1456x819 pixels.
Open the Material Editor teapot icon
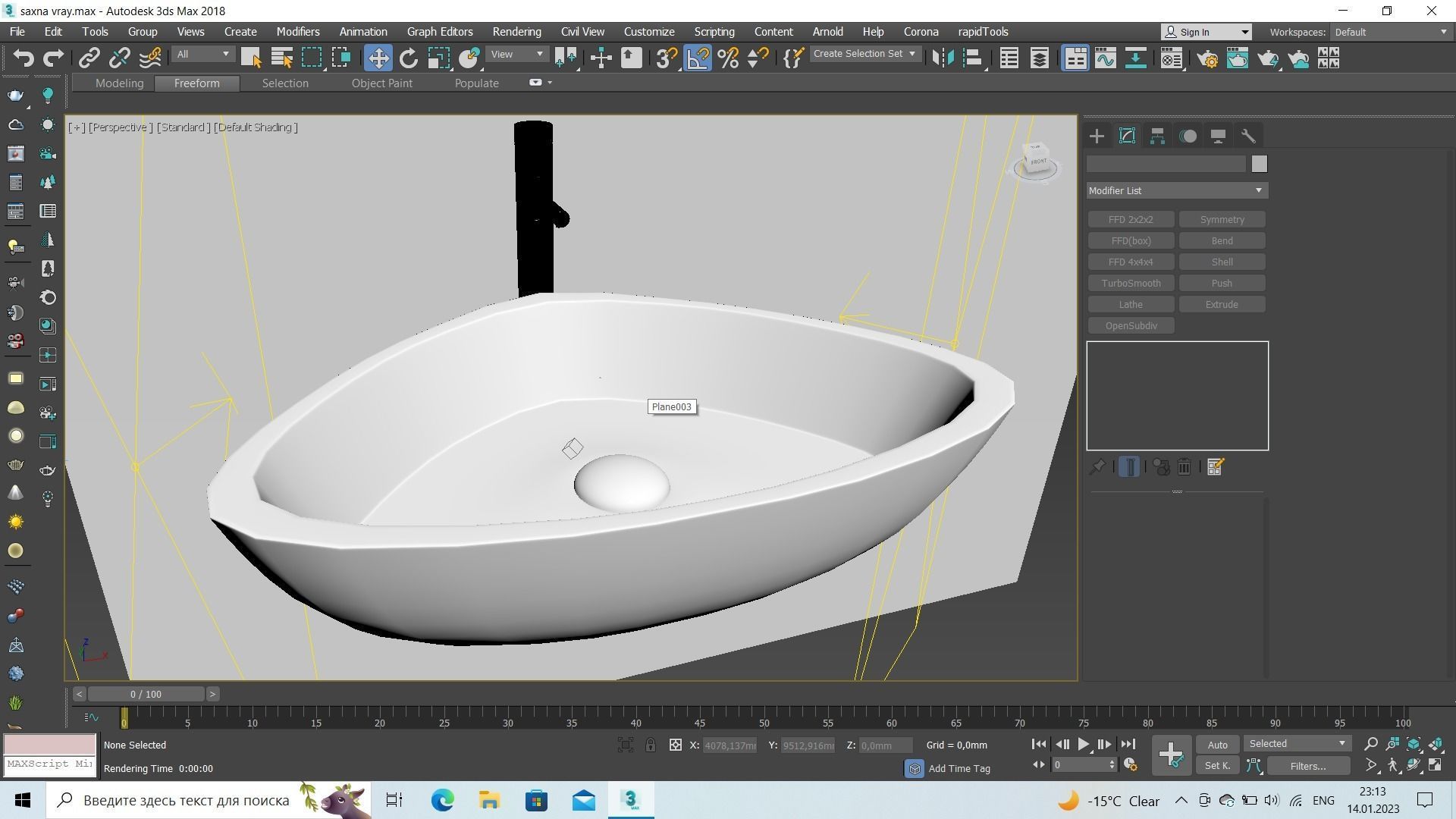(1172, 58)
